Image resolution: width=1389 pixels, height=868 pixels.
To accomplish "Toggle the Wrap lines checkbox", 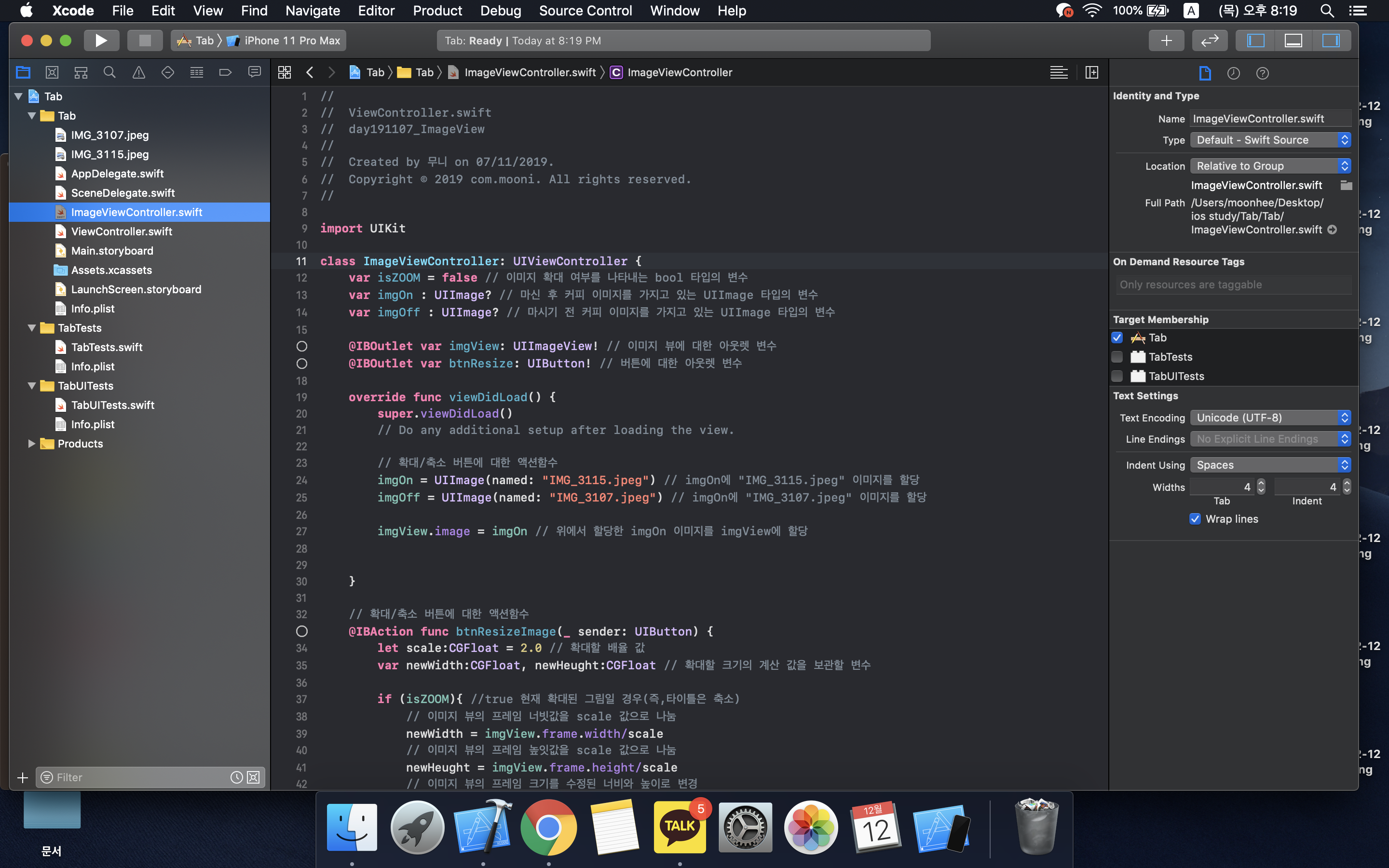I will tap(1195, 519).
